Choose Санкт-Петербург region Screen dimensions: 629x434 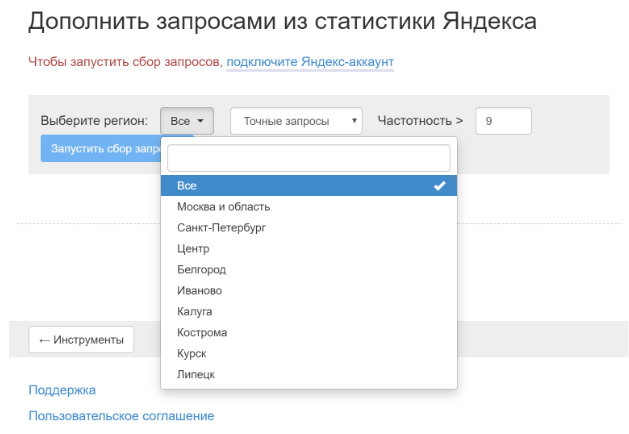(309, 227)
